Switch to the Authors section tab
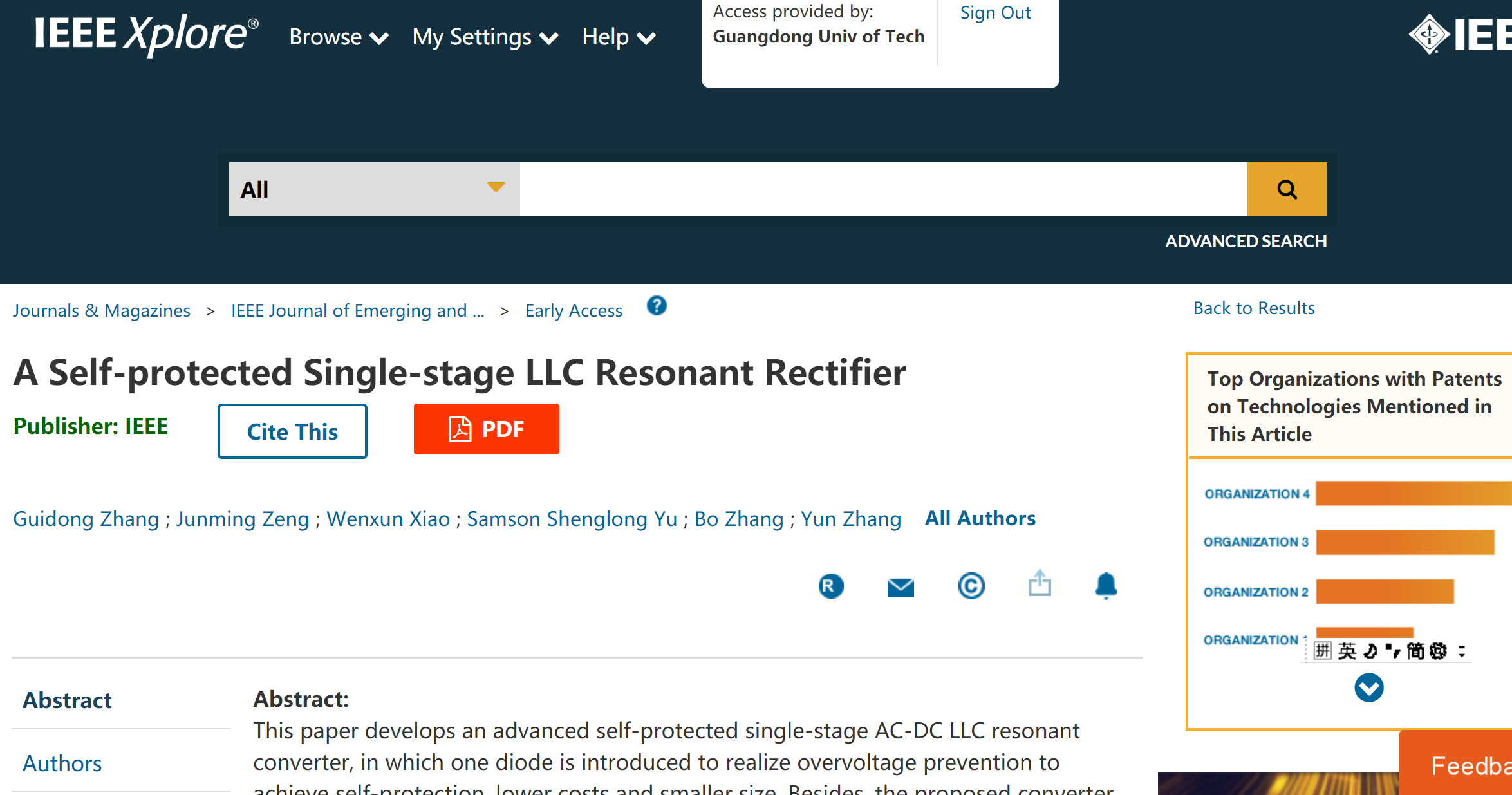Viewport: 1512px width, 795px height. coord(62,763)
